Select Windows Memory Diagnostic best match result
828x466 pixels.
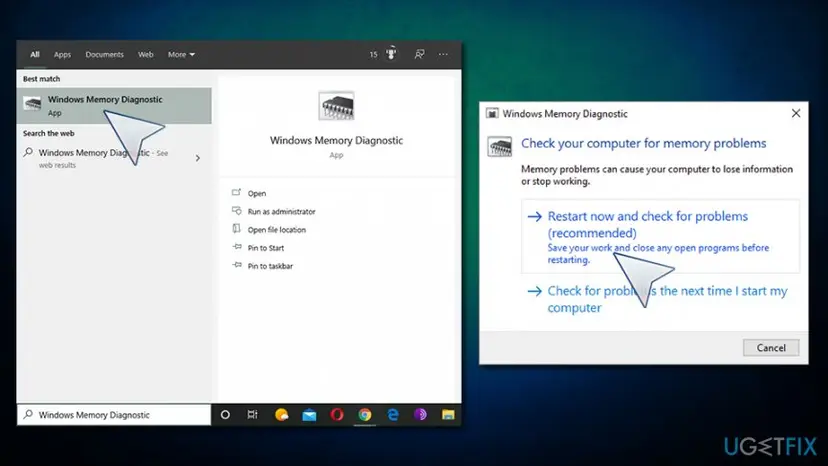pyautogui.click(x=114, y=106)
